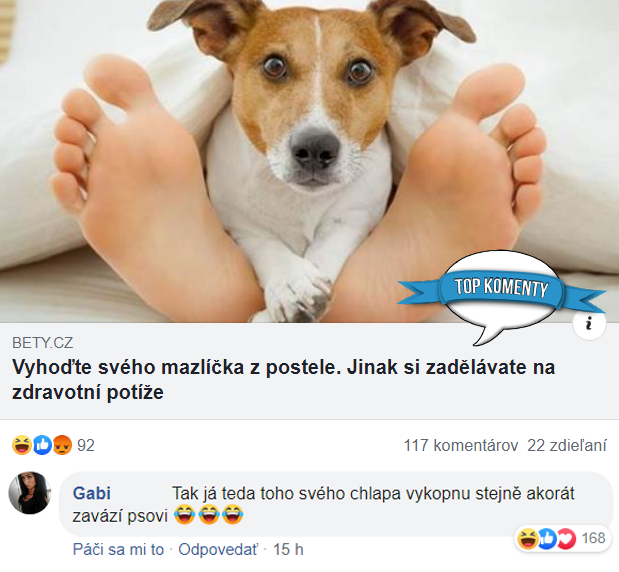Image resolution: width=619 pixels, height=572 pixels.
Task: Click the heart reaction icon on Gabi's comment
Action: coord(567,539)
